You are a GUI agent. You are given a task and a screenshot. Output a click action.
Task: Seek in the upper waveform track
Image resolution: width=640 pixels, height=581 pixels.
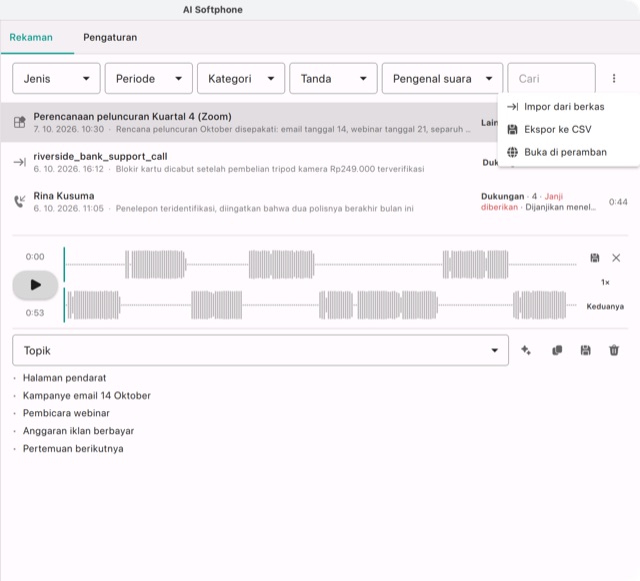coord(321,265)
